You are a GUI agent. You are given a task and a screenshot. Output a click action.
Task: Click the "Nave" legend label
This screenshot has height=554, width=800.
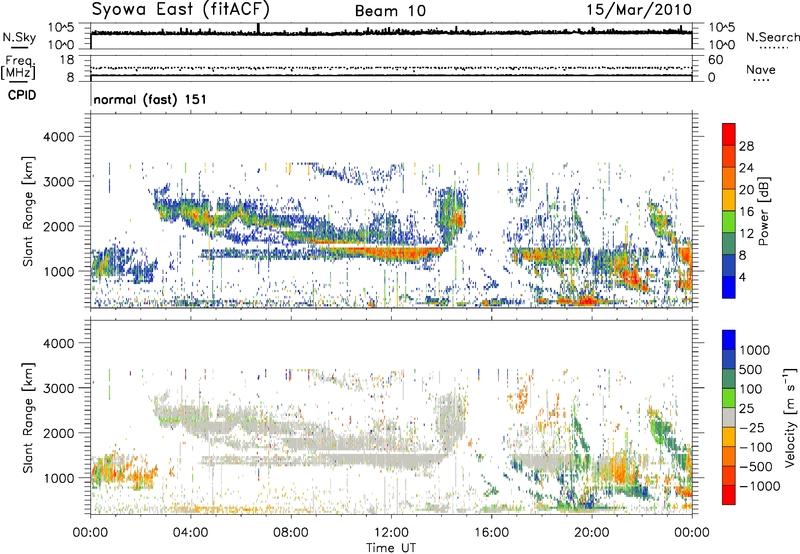pyautogui.click(x=761, y=69)
